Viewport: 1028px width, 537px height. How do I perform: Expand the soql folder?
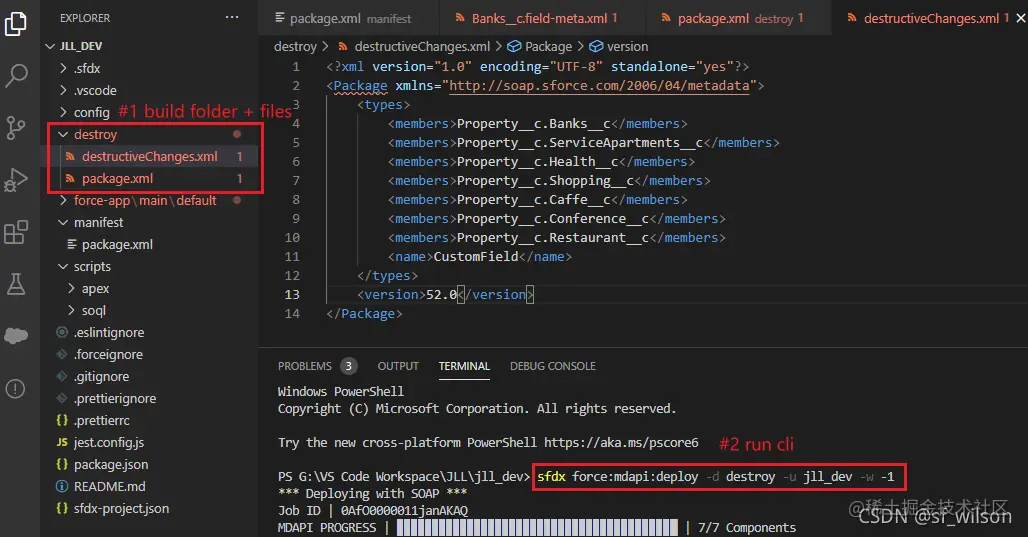coord(71,310)
